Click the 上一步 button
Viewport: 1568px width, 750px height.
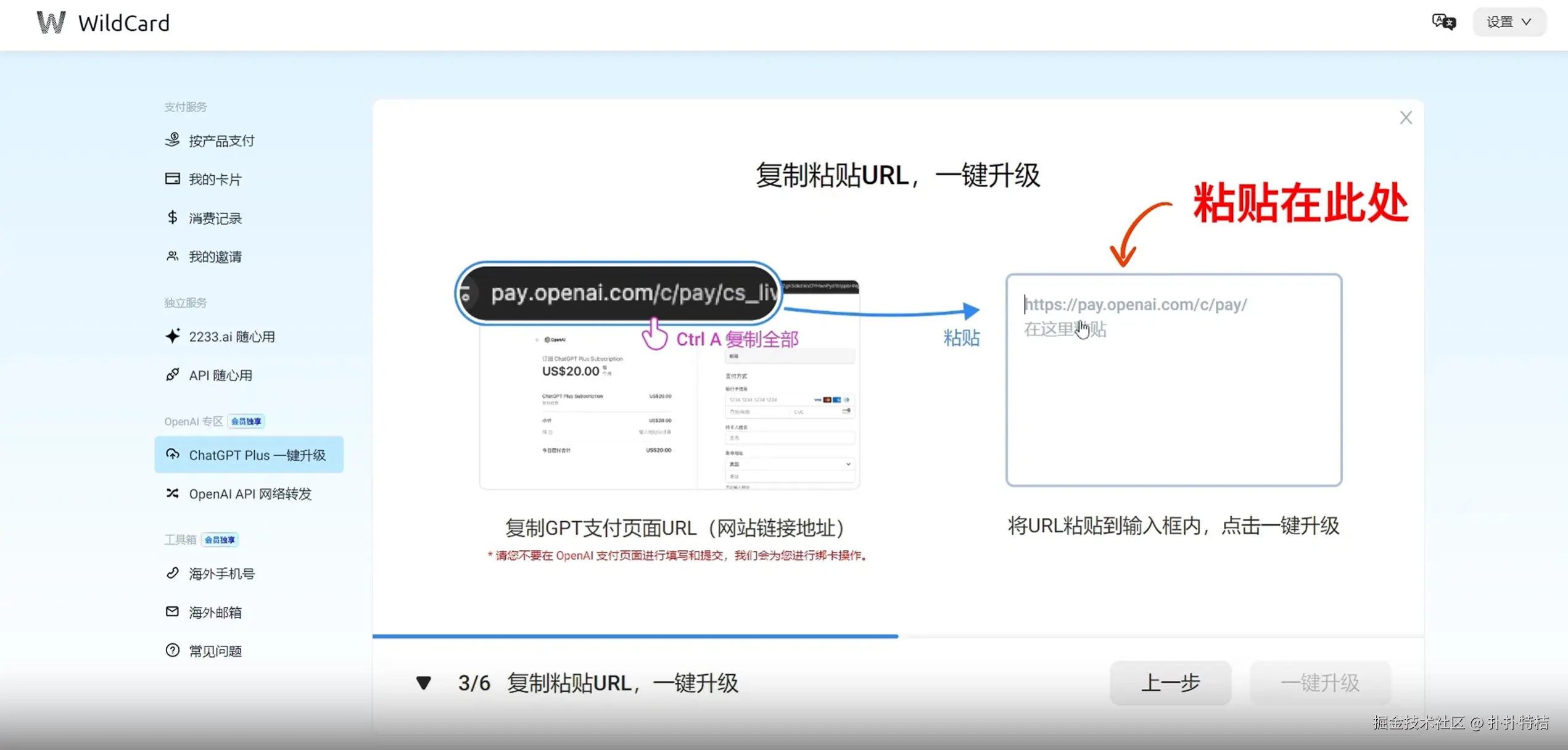(1170, 683)
